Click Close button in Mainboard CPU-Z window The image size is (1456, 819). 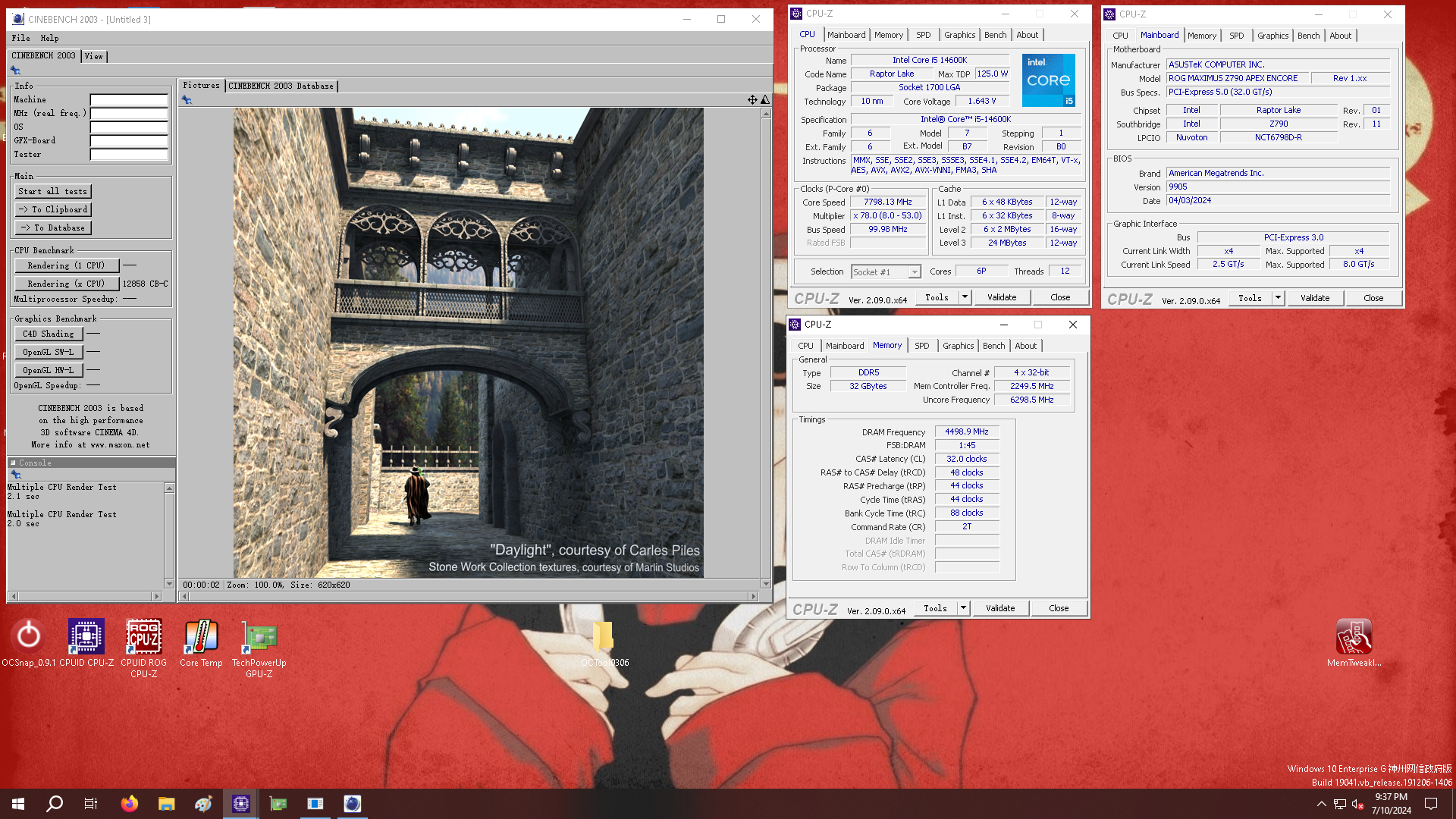pyautogui.click(x=1373, y=298)
